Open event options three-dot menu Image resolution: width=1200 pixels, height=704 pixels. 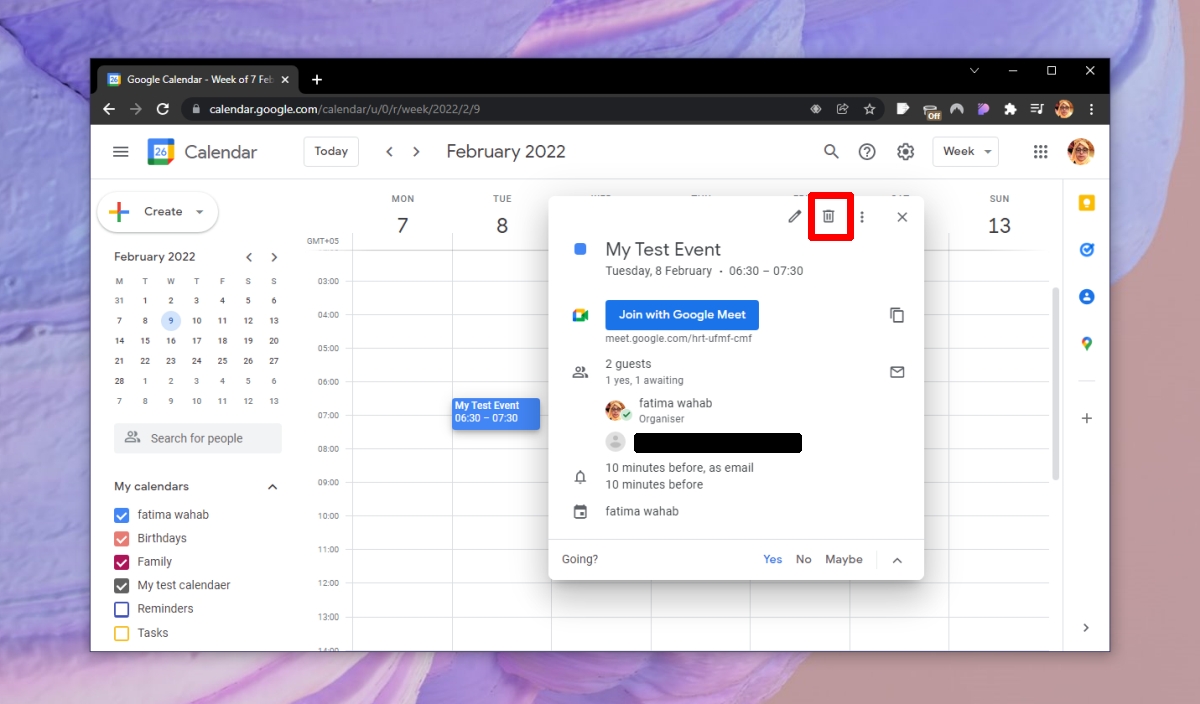point(862,217)
